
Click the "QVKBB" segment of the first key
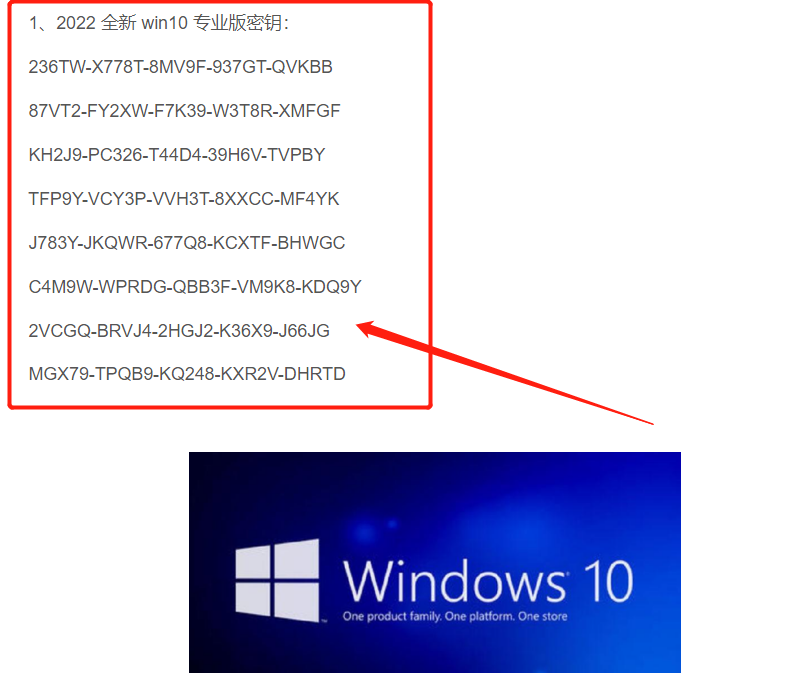click(302, 67)
